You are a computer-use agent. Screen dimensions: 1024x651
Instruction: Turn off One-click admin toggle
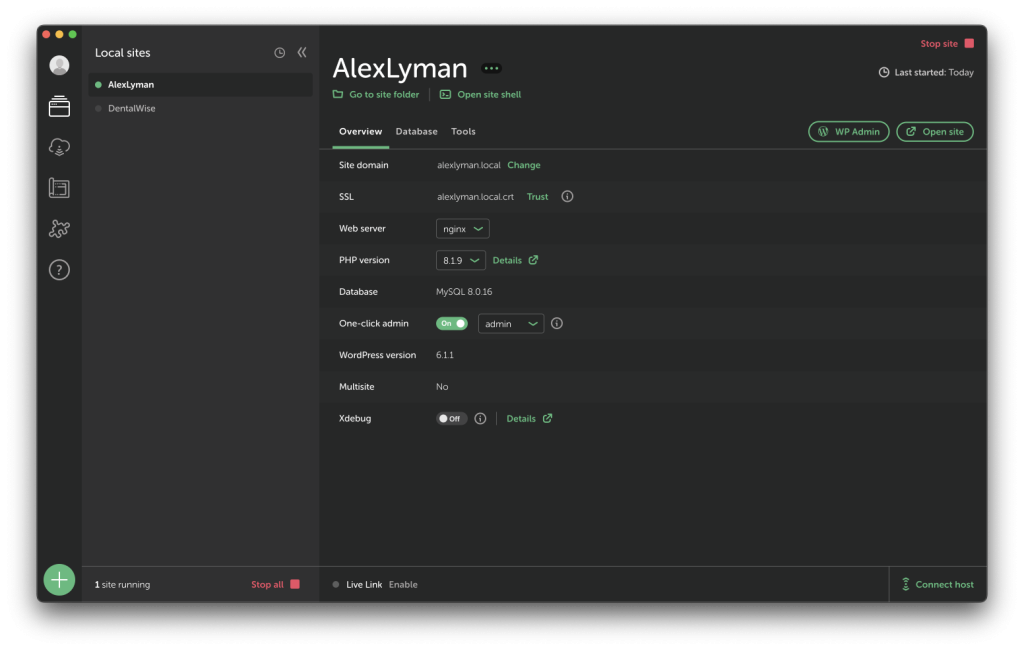[x=451, y=323]
